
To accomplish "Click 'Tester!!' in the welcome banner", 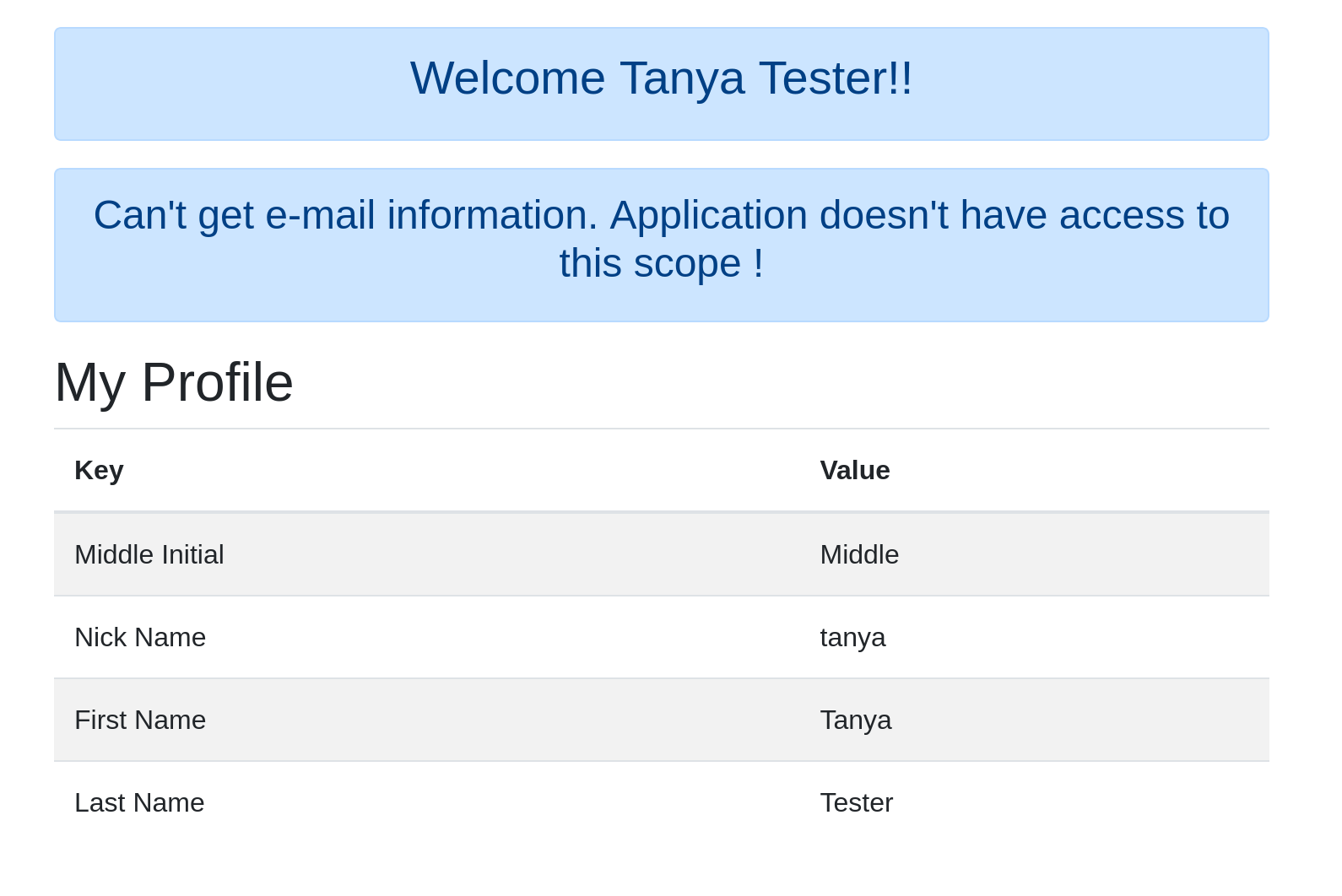I will (x=836, y=78).
